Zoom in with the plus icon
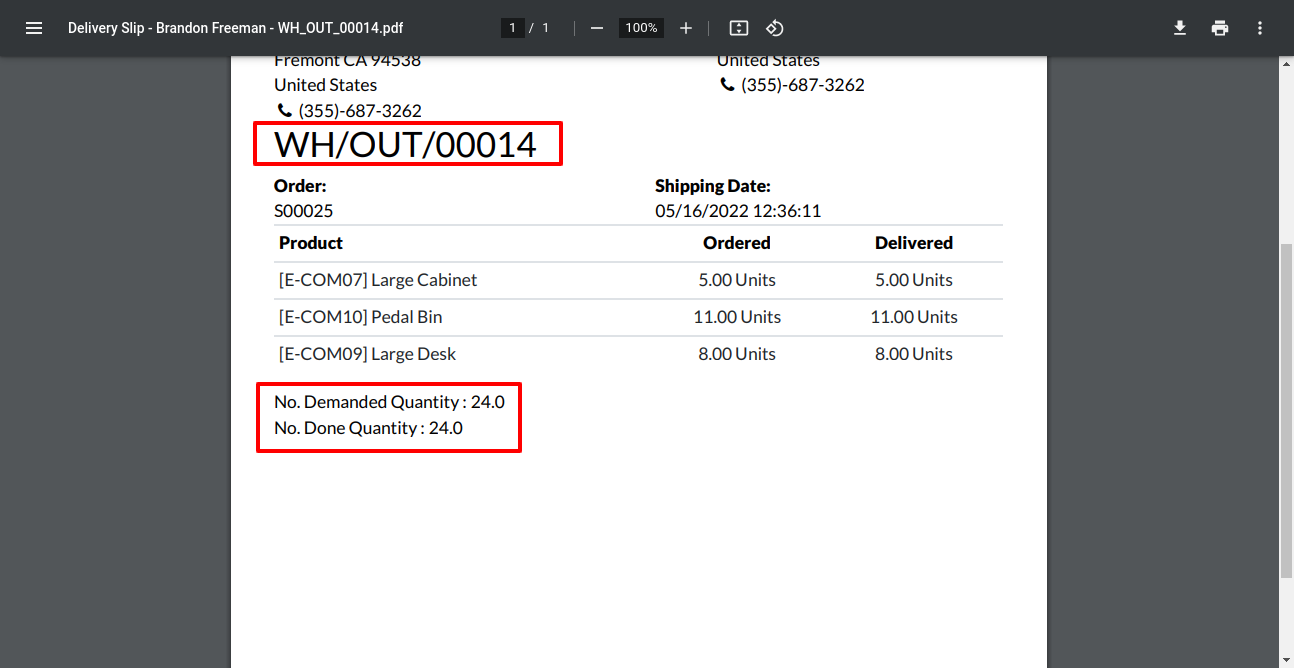Viewport: 1294px width, 668px height. pyautogui.click(x=686, y=28)
